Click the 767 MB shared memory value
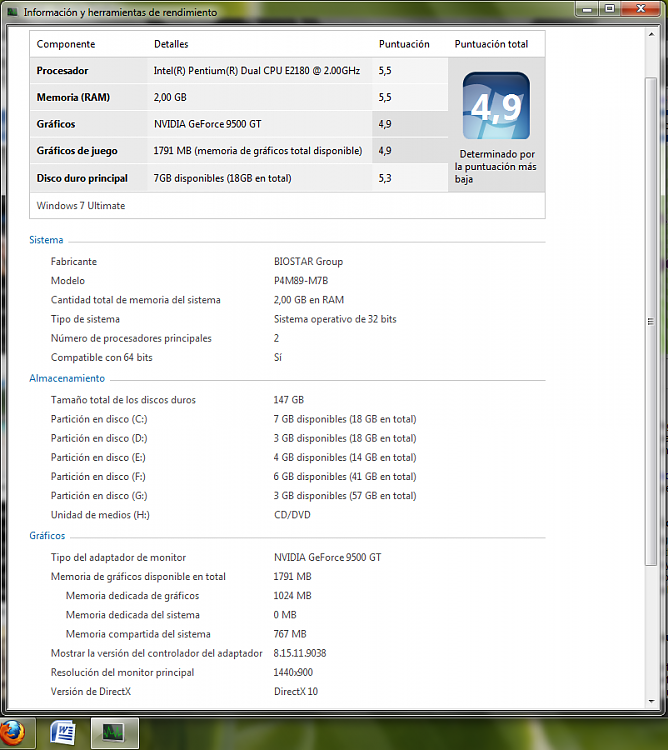 (x=290, y=634)
